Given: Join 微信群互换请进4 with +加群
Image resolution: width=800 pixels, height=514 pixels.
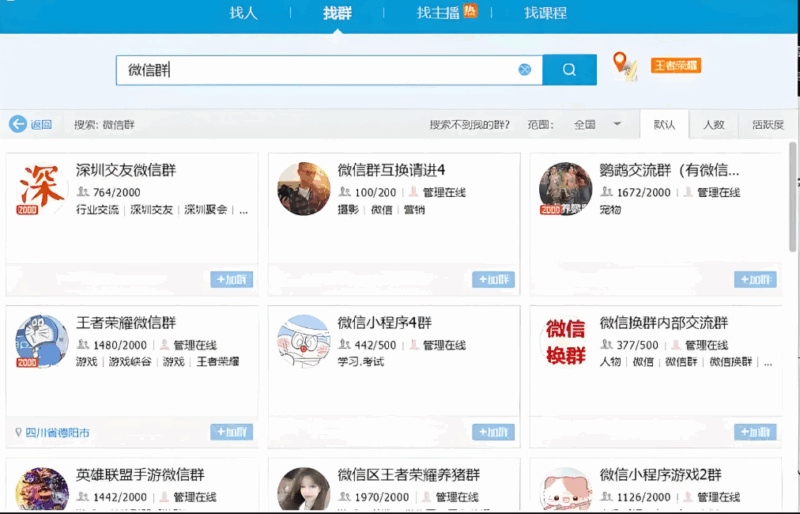Looking at the screenshot, I should click(493, 279).
